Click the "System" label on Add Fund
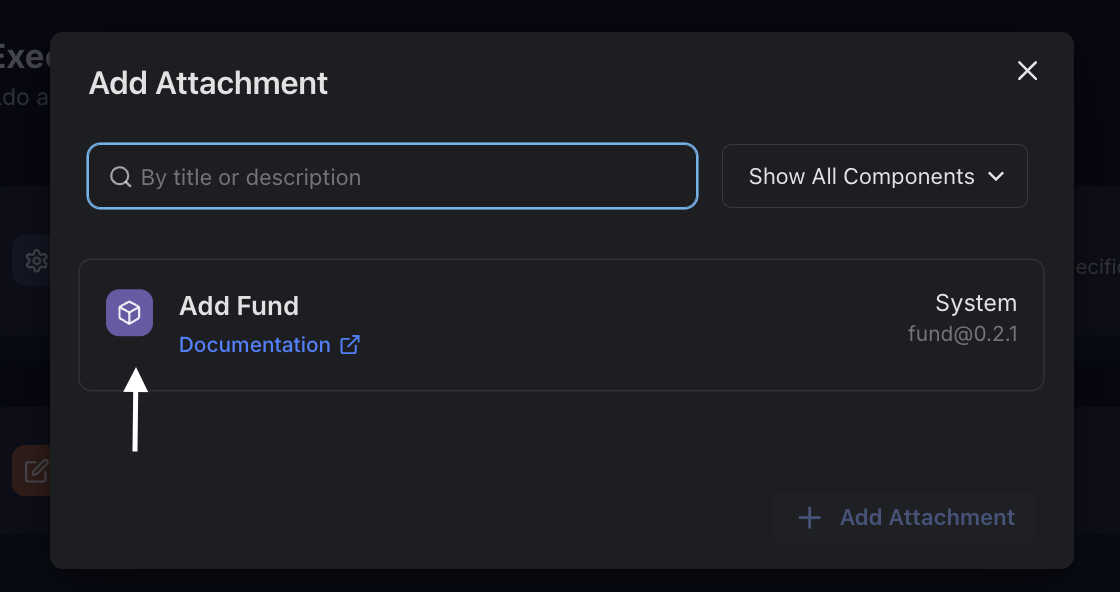1120x592 pixels. [975, 303]
